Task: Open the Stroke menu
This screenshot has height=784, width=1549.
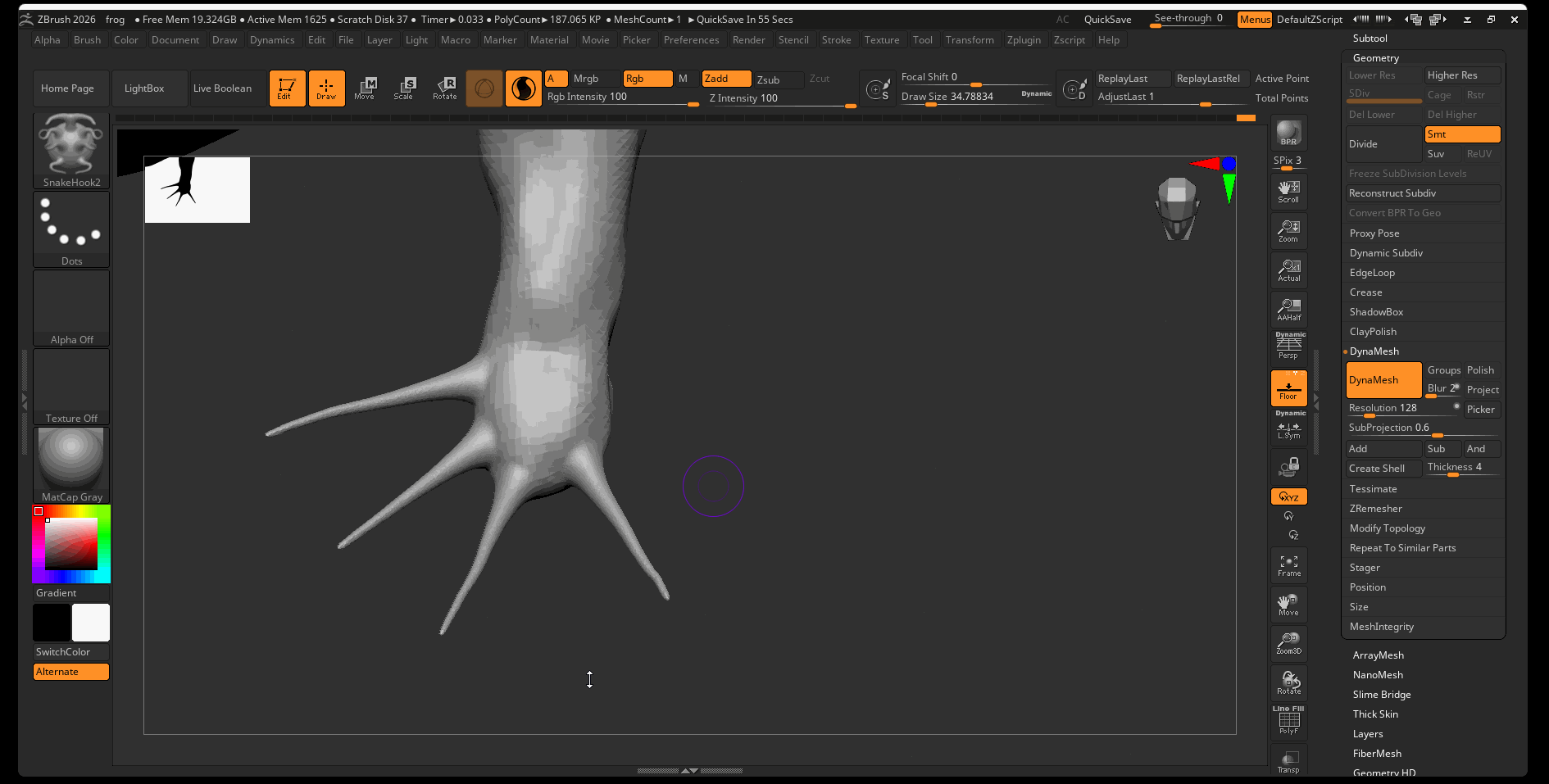Action: [x=836, y=40]
